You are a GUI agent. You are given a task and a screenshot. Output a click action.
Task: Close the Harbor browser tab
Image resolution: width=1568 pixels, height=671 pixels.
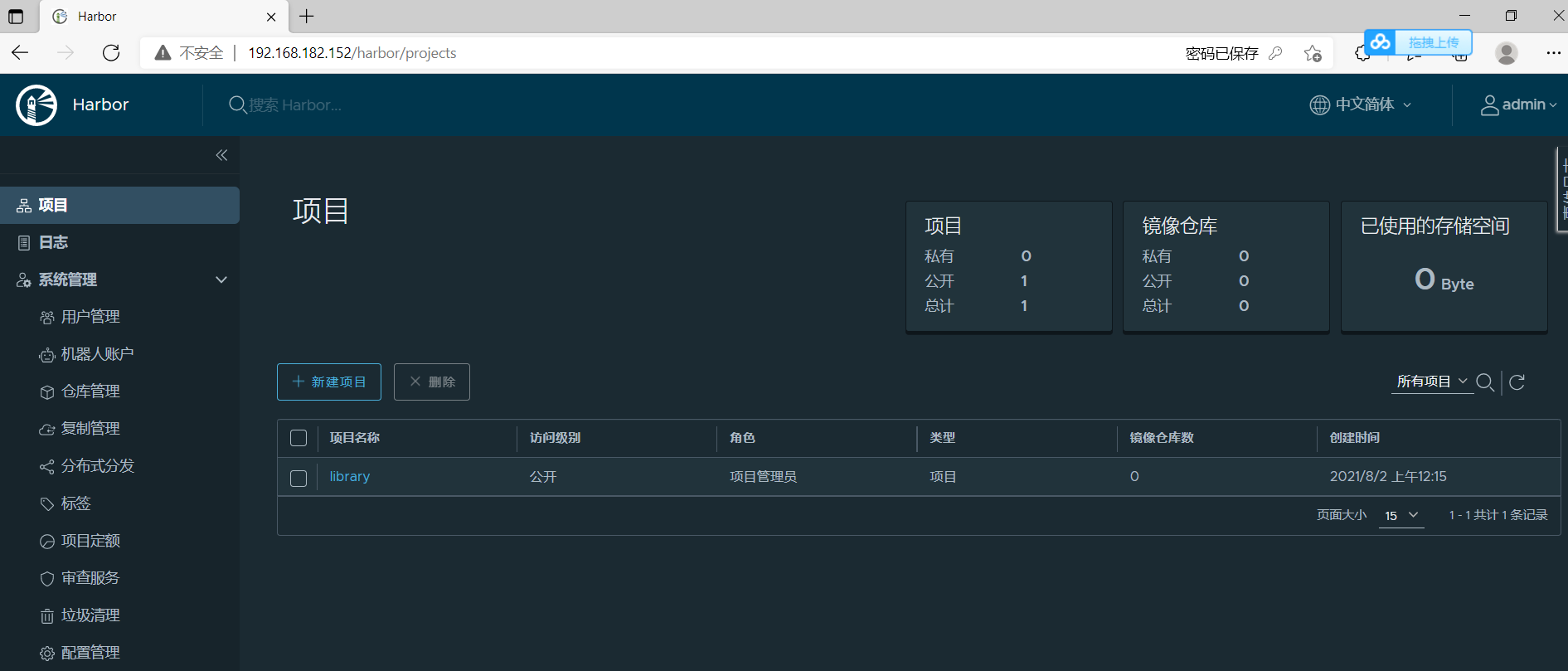pos(271,17)
